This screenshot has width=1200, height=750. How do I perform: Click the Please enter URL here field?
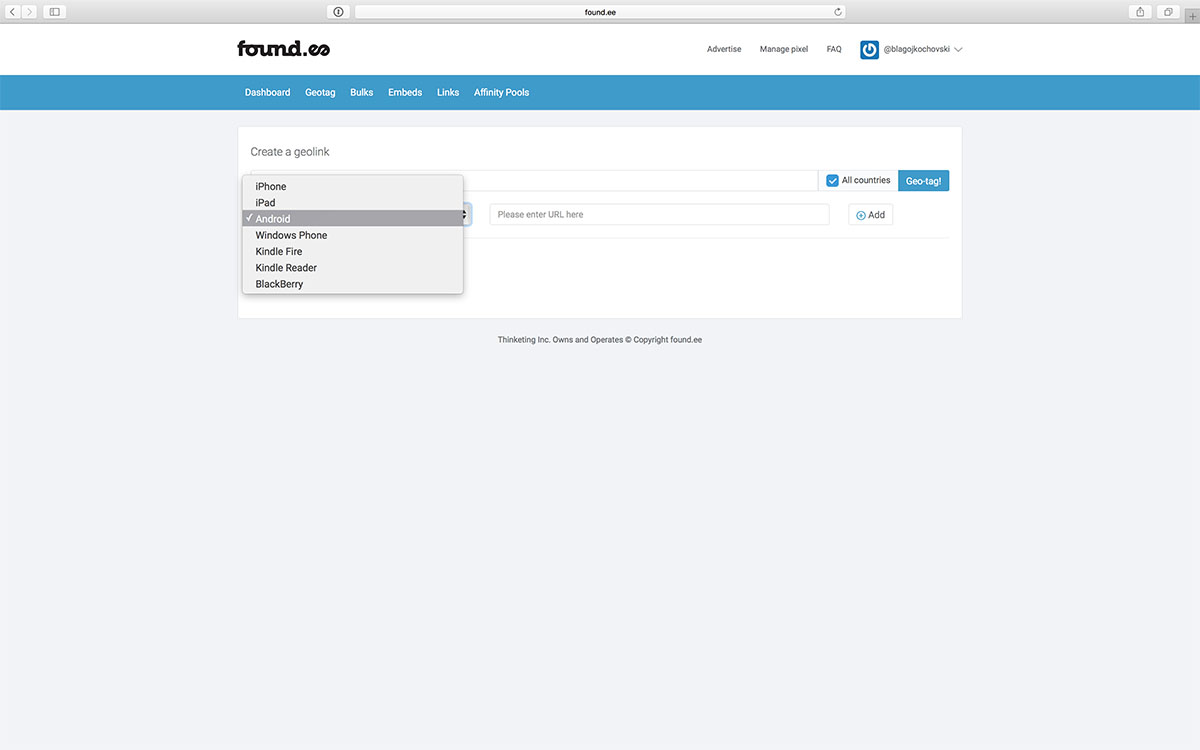[659, 214]
